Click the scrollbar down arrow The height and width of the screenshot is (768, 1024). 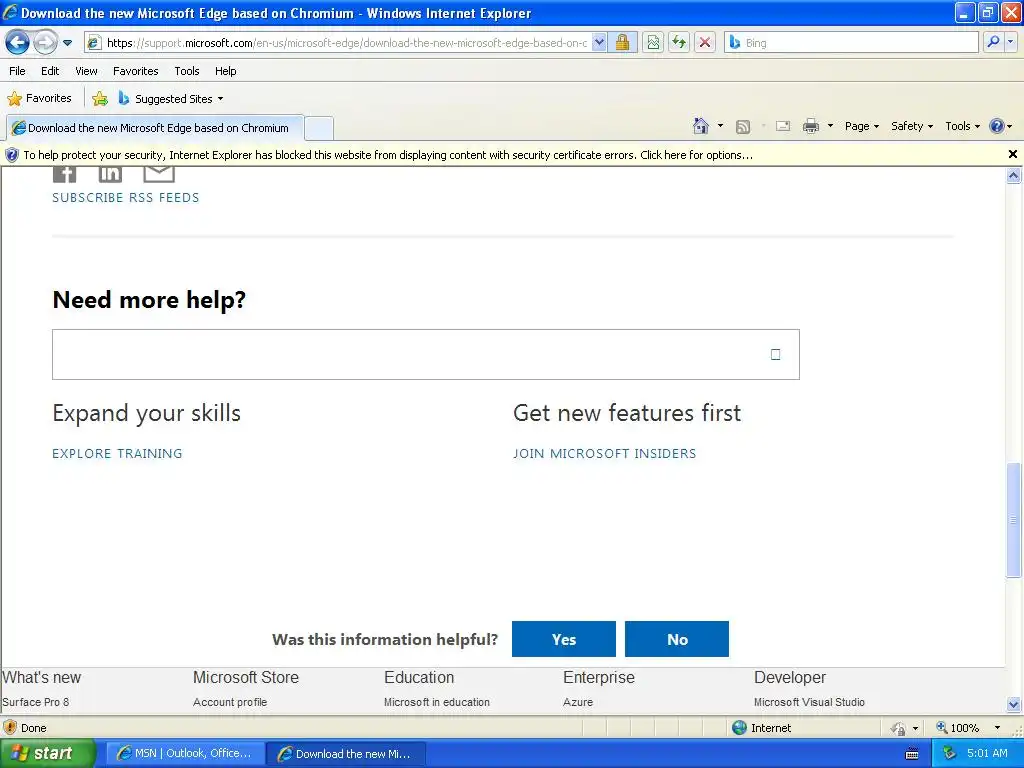tap(1014, 704)
